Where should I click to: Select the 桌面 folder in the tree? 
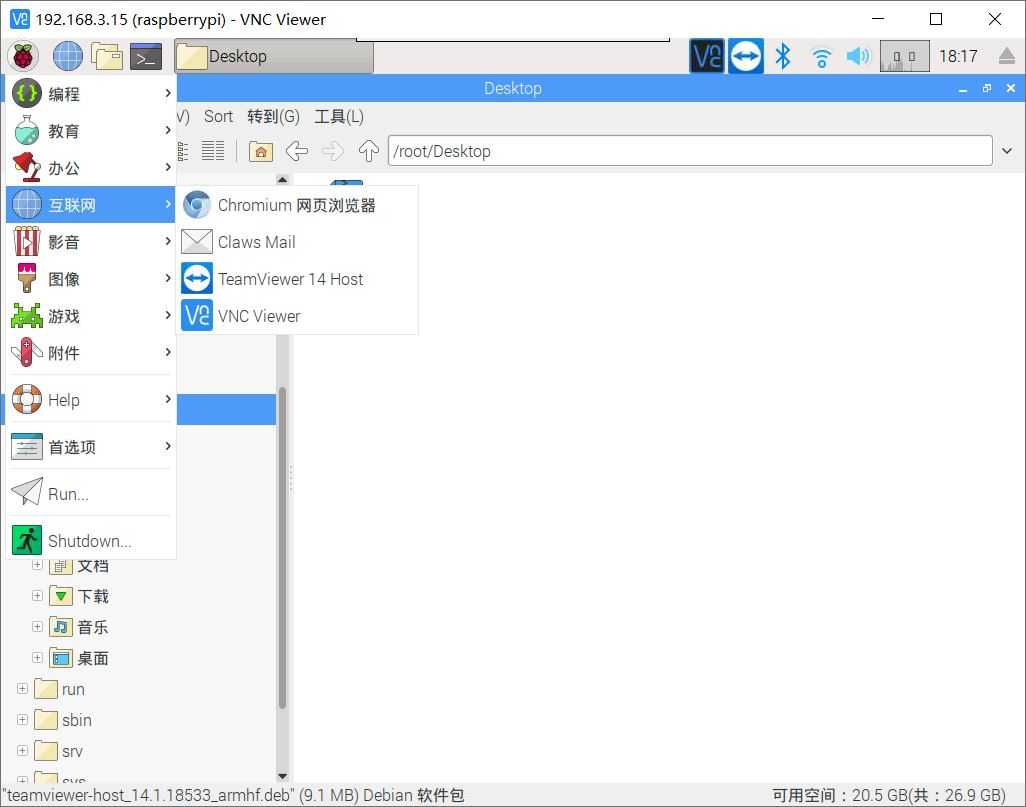(x=79, y=658)
